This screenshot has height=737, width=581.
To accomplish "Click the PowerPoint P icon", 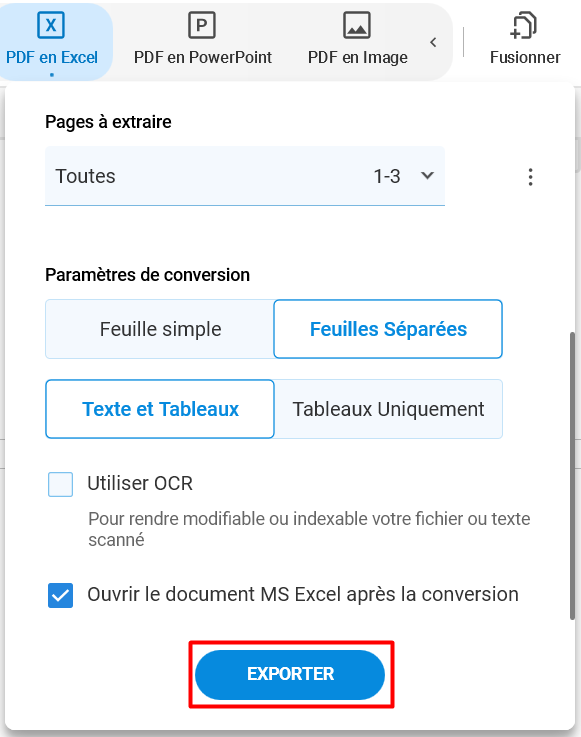I will [x=202, y=25].
